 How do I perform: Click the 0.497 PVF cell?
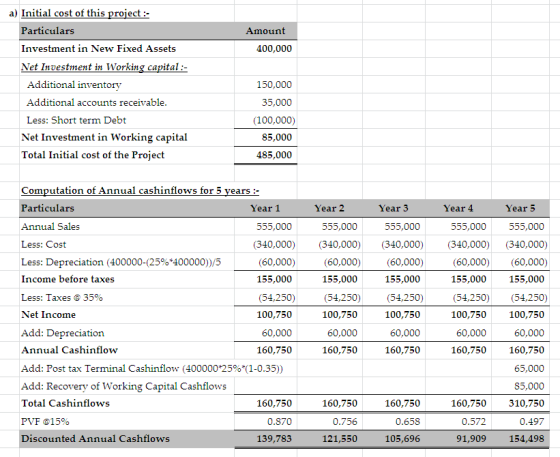pyautogui.click(x=532, y=422)
